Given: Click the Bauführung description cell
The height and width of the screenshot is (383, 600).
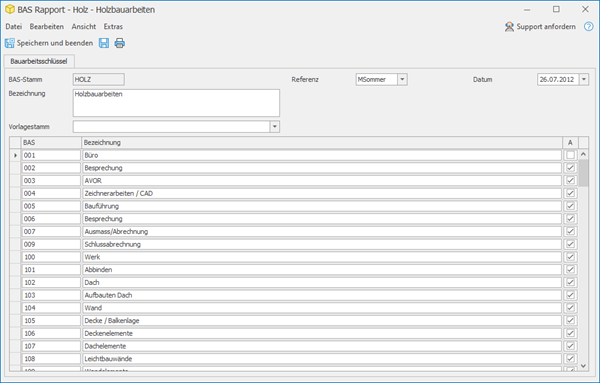Looking at the screenshot, I should tap(322, 206).
